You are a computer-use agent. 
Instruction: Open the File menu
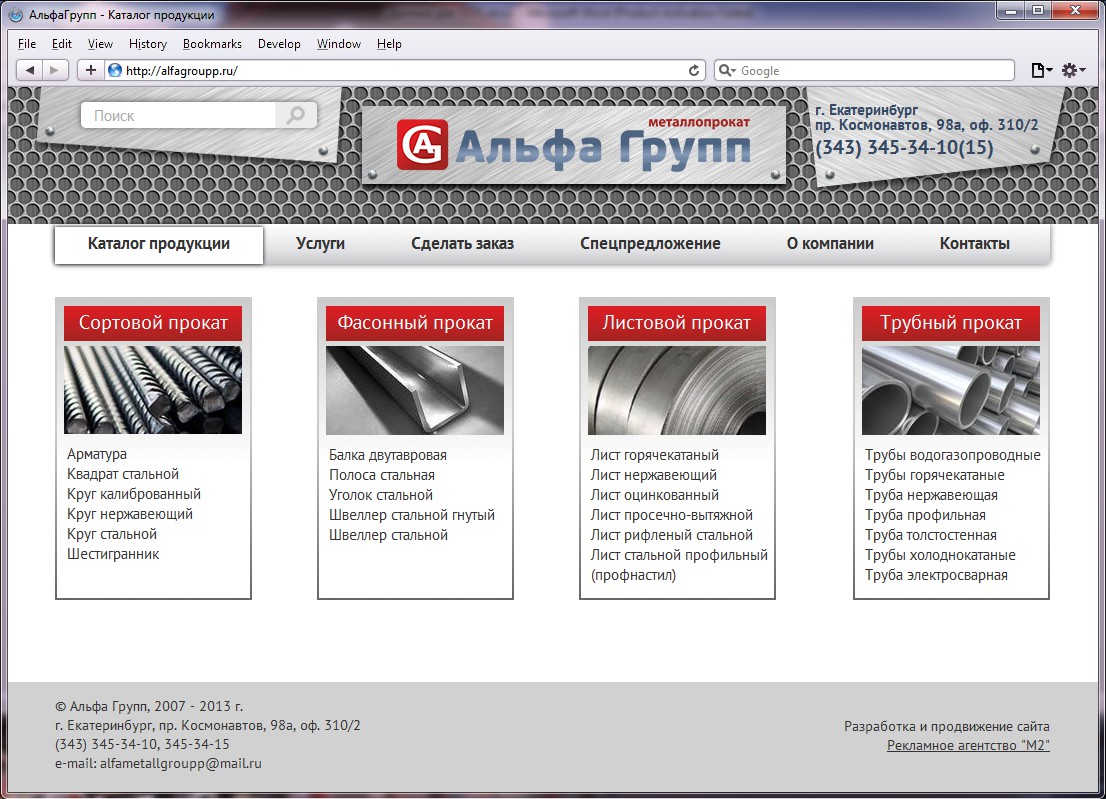coord(27,44)
